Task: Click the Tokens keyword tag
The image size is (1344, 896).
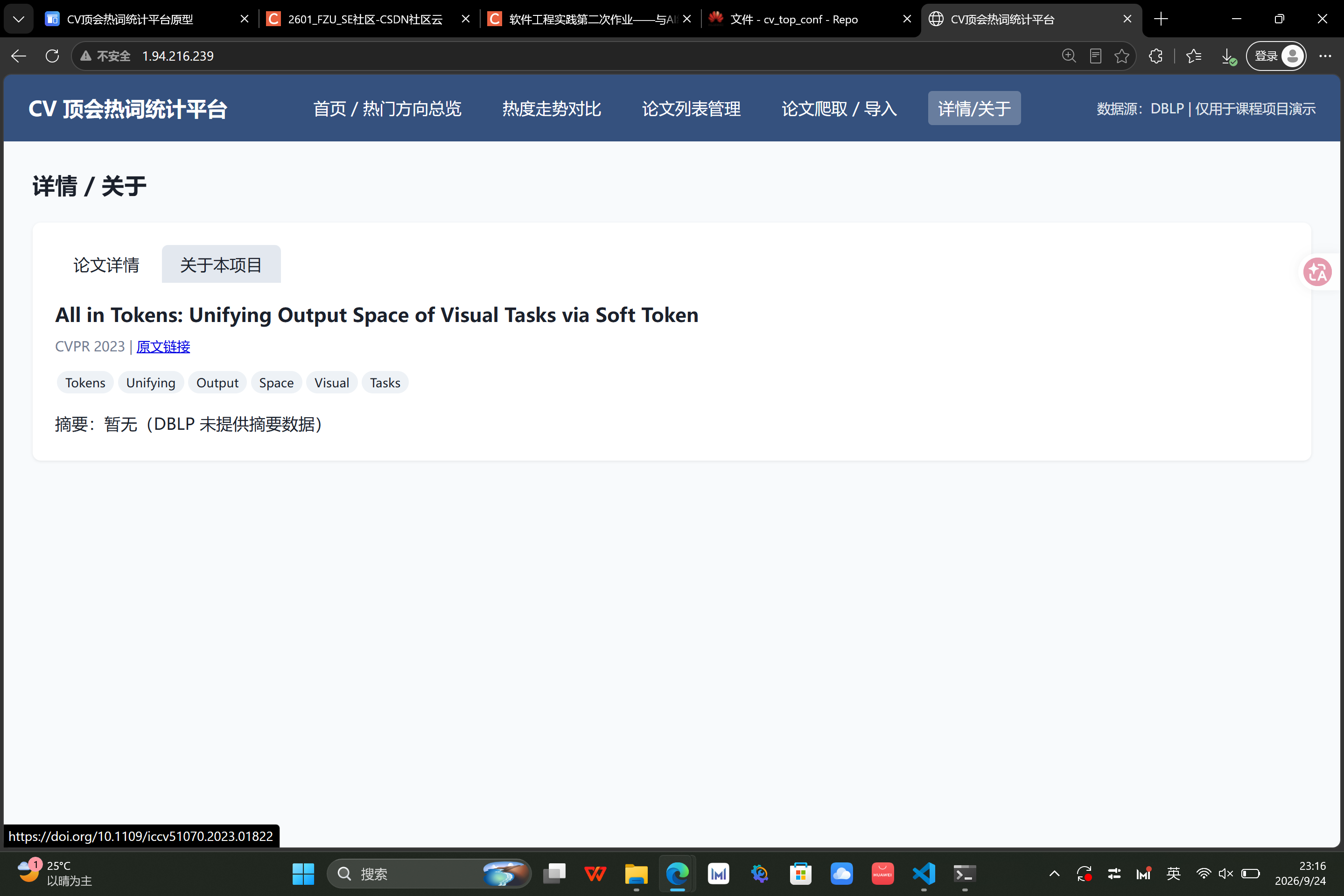Action: (85, 383)
